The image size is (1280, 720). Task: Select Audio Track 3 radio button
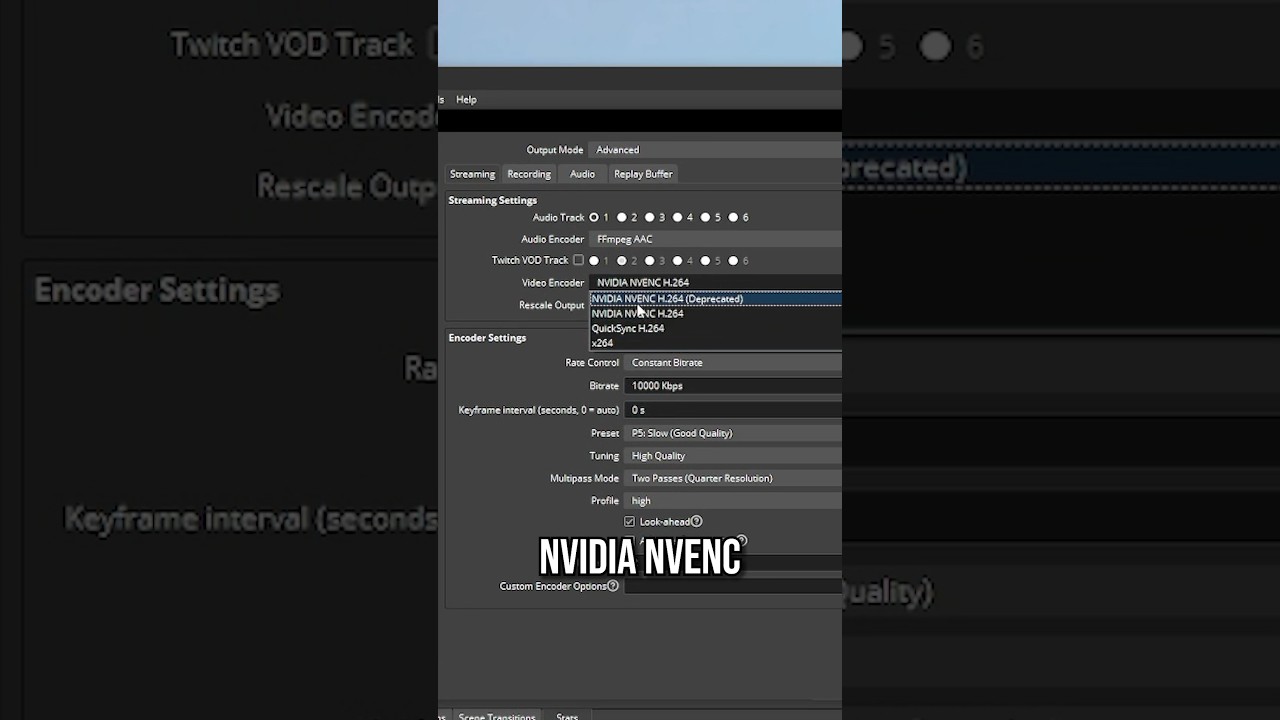coord(650,217)
